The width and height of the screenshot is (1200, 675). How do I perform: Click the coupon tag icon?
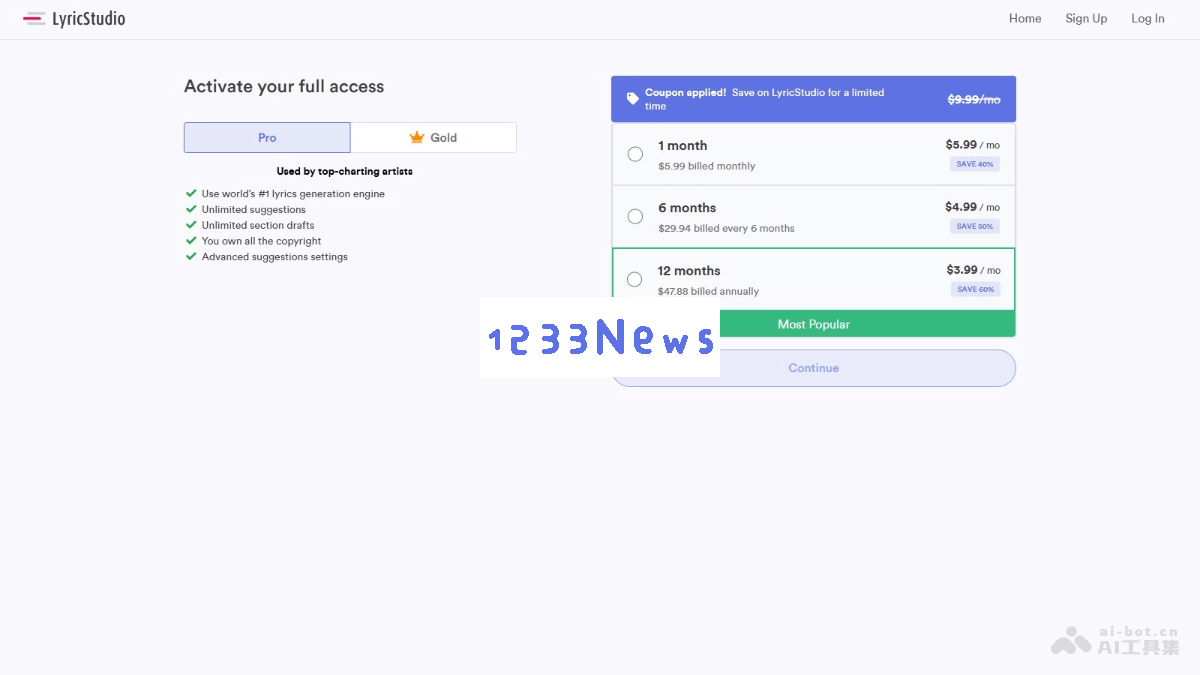coord(633,99)
